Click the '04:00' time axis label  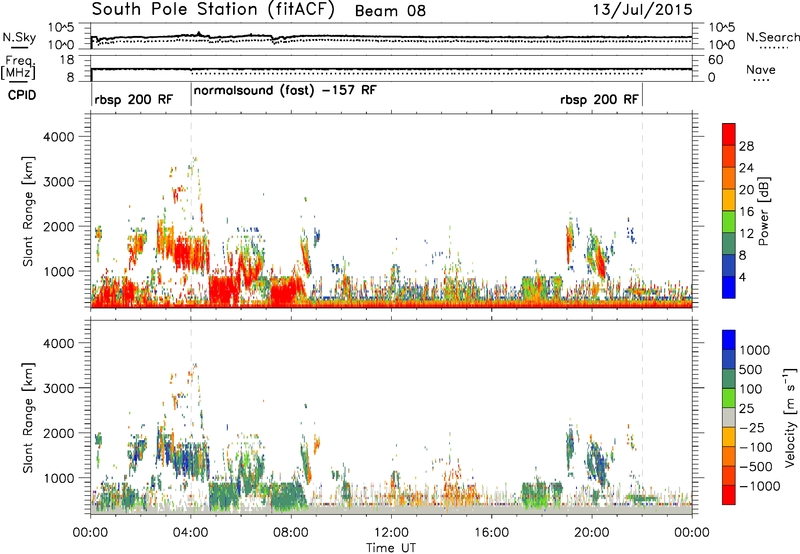(191, 533)
